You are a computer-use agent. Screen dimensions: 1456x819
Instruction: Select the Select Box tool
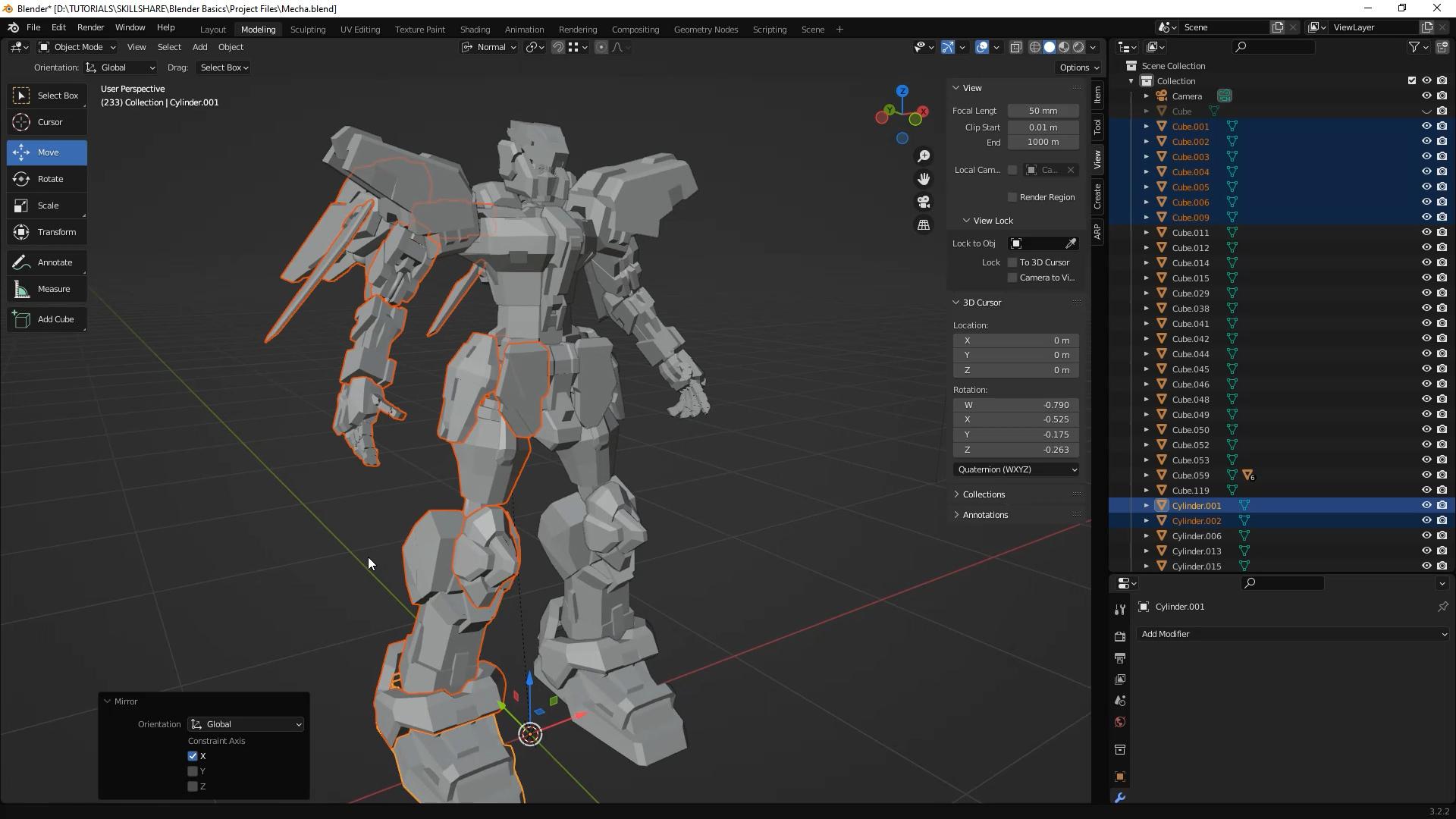point(47,96)
